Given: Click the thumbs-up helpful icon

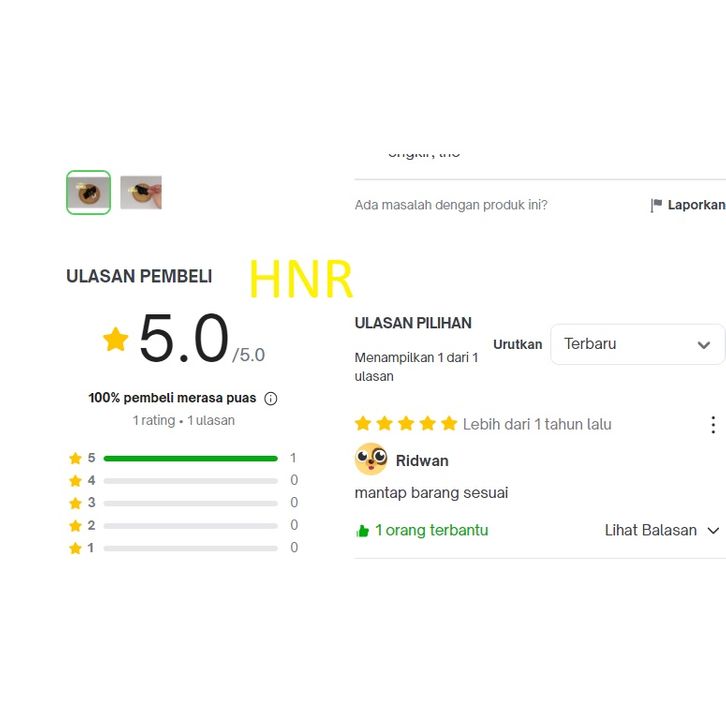Looking at the screenshot, I should pos(362,531).
